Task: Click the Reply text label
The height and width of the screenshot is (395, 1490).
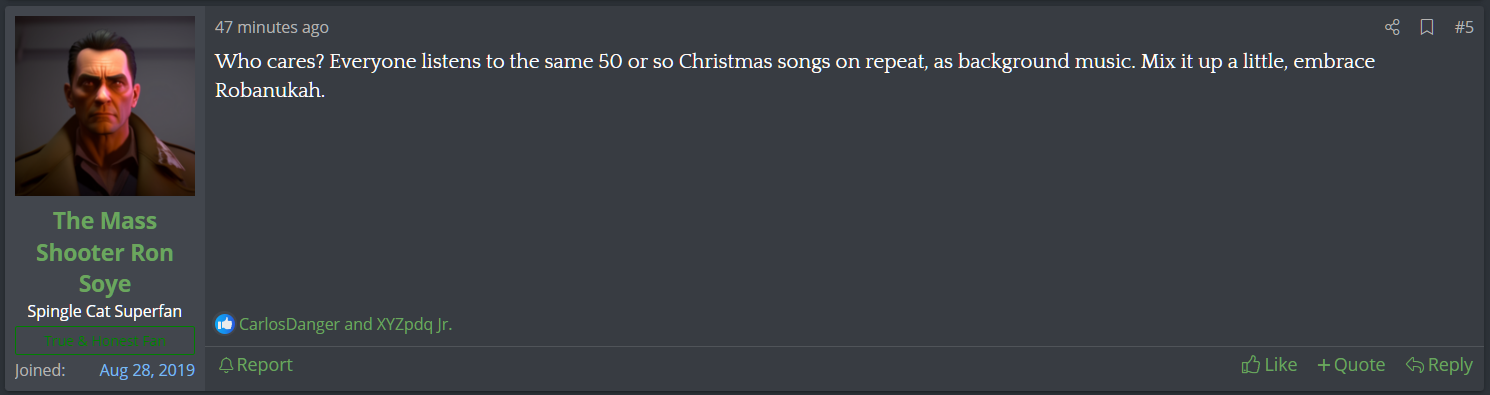Action: [1450, 365]
